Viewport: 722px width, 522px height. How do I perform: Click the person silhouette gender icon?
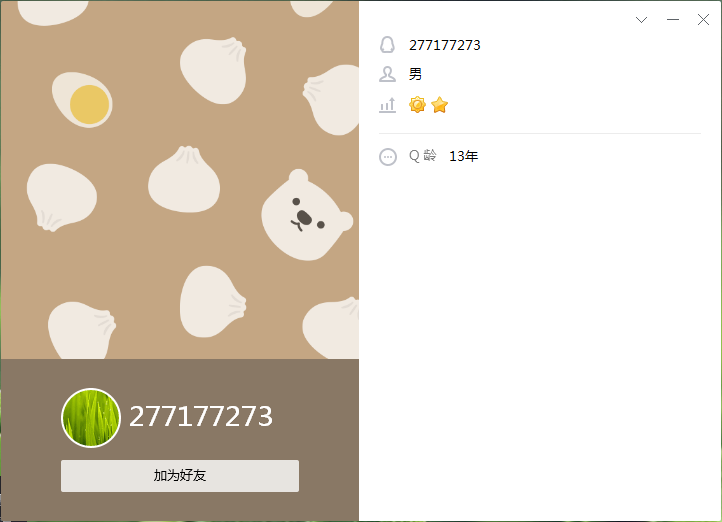point(387,74)
